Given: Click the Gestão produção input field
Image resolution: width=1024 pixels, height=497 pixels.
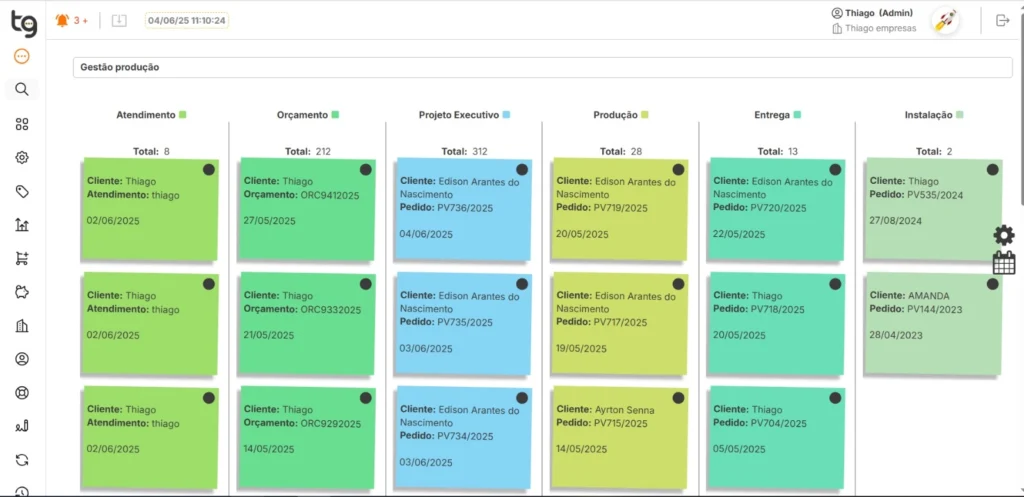Looking at the screenshot, I should pos(542,67).
